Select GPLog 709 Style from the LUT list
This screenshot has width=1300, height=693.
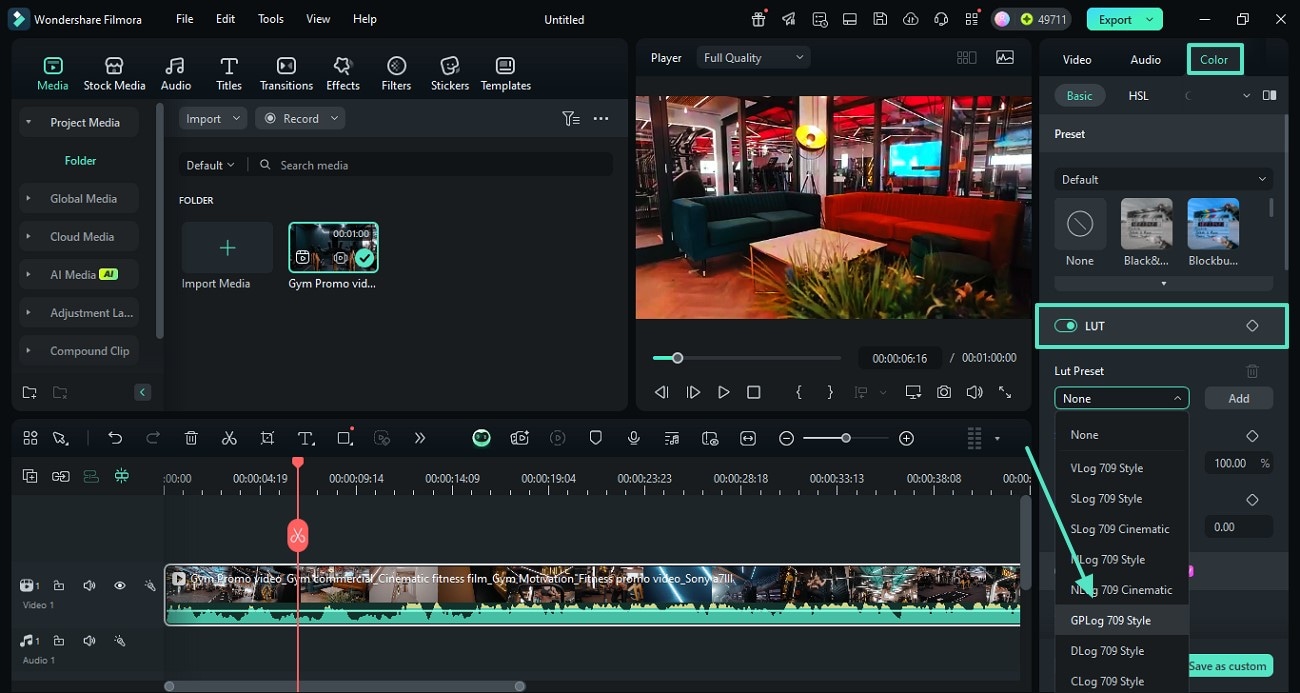pyautogui.click(x=1121, y=620)
